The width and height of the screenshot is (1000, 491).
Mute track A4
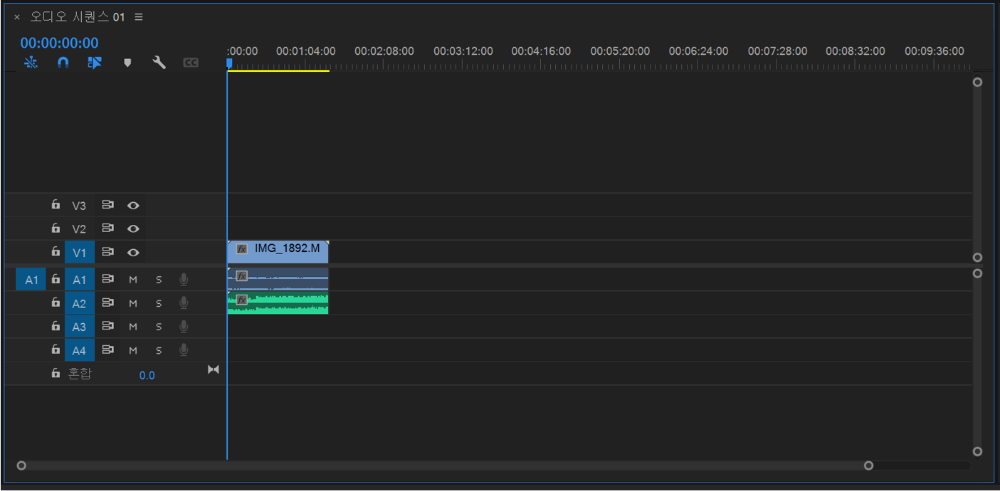coord(133,350)
